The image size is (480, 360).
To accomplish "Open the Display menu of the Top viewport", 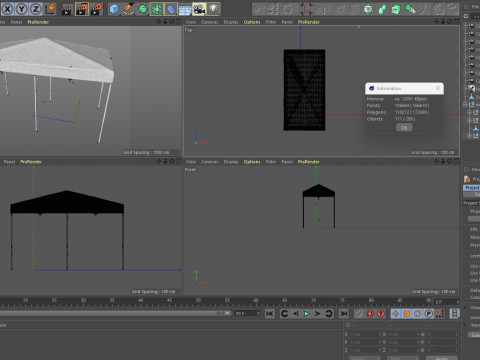I will tap(231, 22).
